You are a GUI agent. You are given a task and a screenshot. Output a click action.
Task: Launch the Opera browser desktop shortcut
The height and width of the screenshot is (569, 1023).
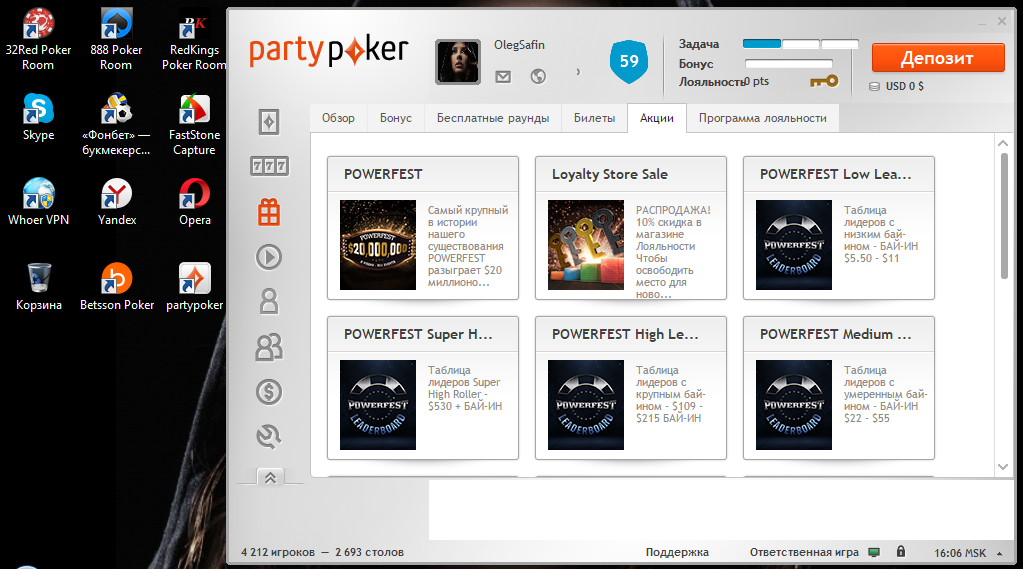point(194,202)
